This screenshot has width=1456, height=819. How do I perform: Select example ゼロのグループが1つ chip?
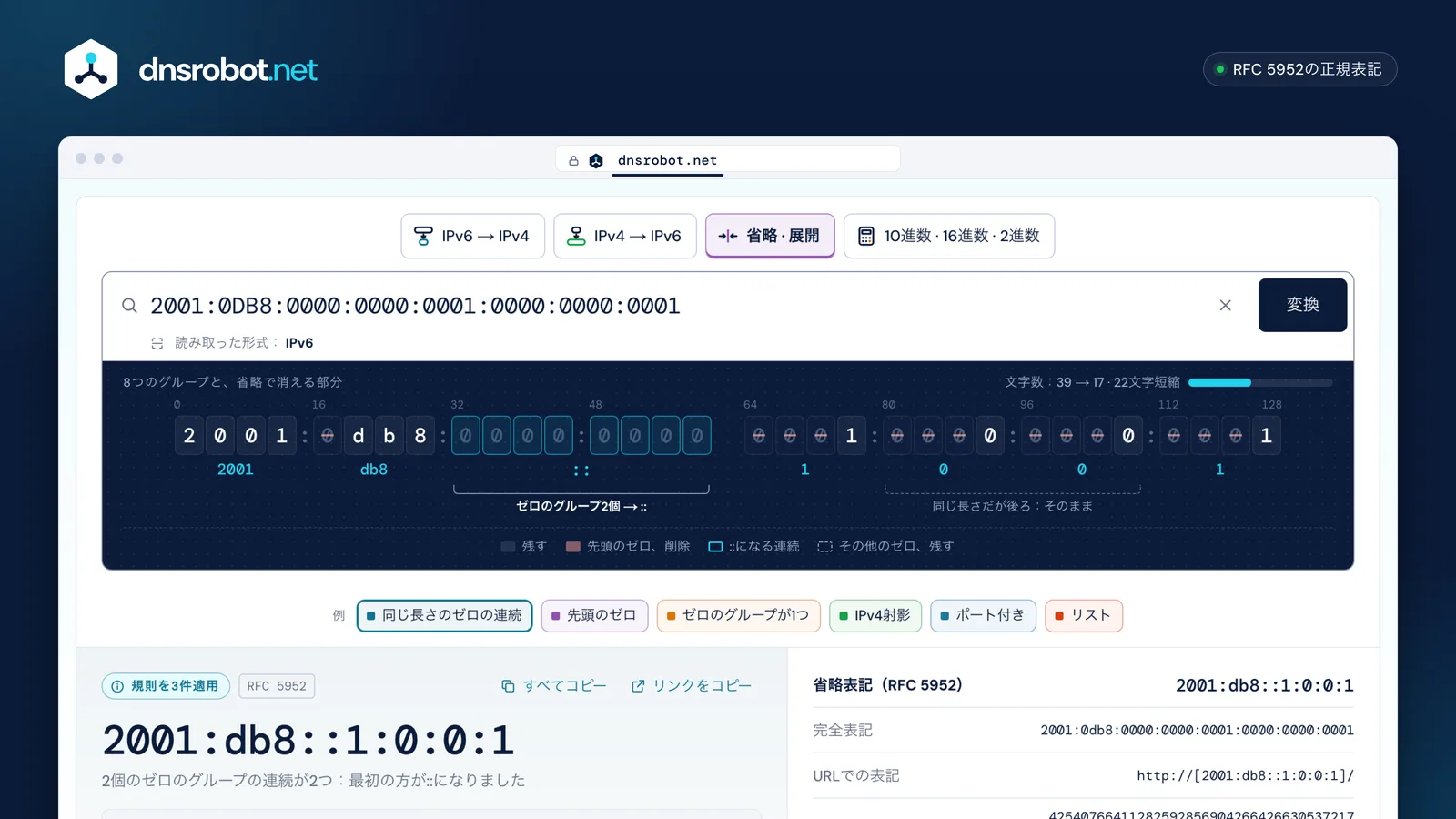738,615
